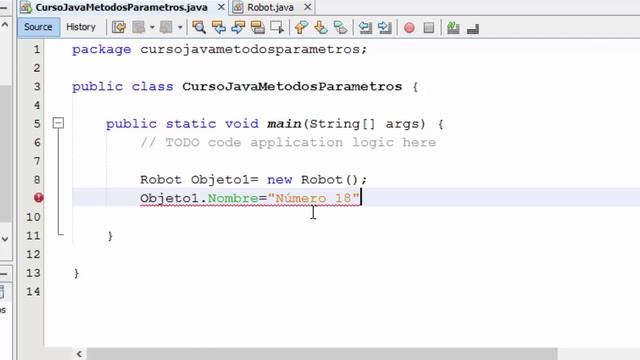This screenshot has width=640, height=360.
Task: Click the horizontal scrollbar left arrow
Action: tap(79, 353)
